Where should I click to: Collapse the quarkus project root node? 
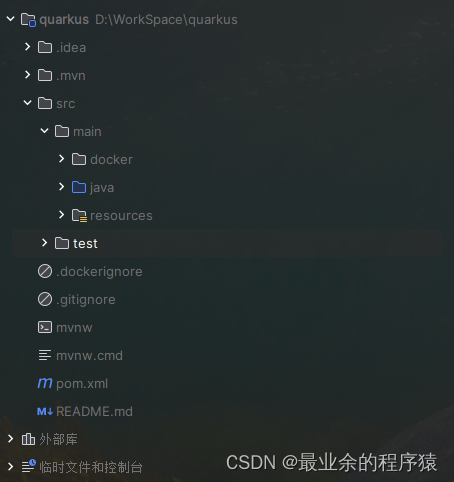11,19
